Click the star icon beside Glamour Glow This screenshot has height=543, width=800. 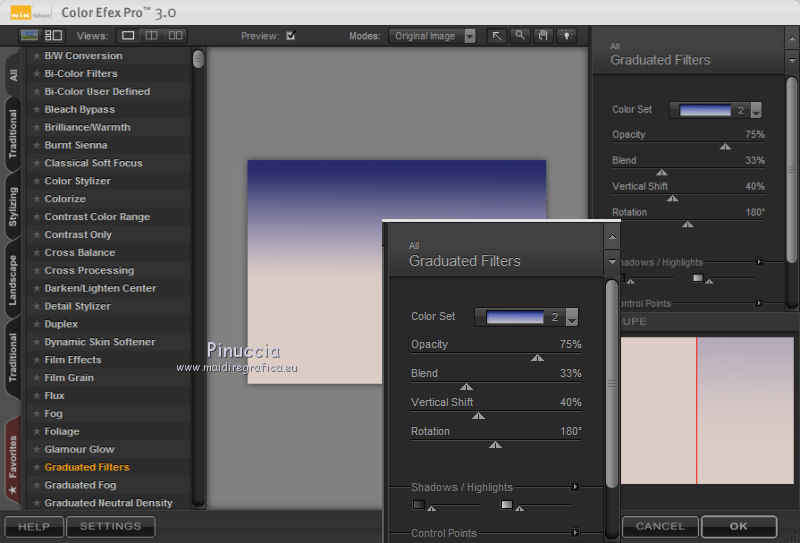(x=37, y=449)
